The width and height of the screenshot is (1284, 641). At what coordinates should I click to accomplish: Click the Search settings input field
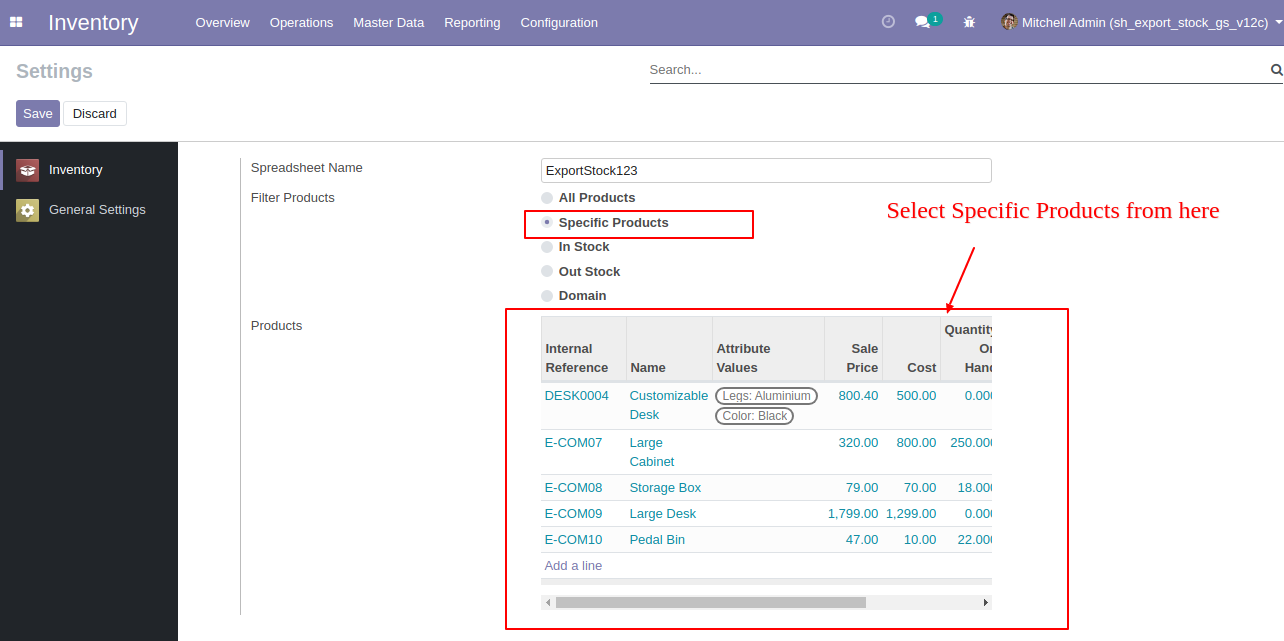(958, 70)
